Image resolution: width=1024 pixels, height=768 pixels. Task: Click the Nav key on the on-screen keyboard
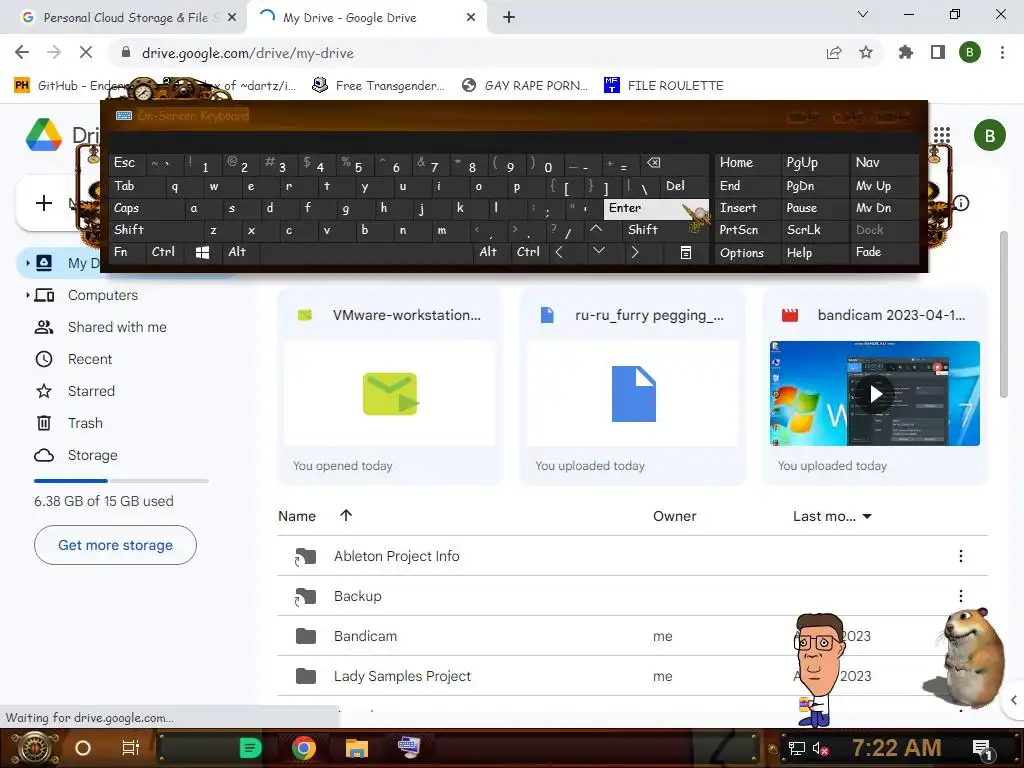[885, 163]
